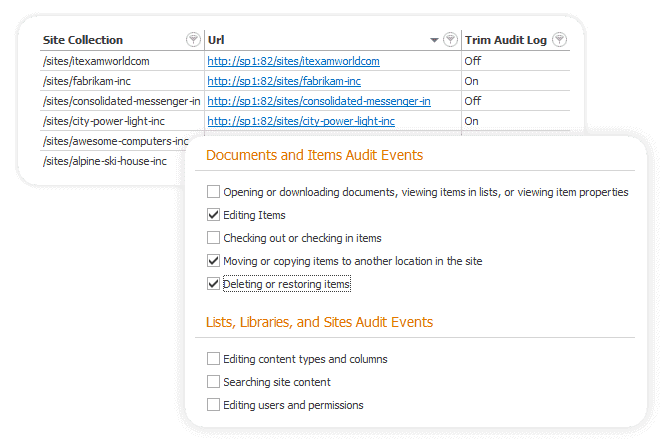Enable the opening or downloading documents checkbox
The width and height of the screenshot is (668, 448).
tap(213, 191)
